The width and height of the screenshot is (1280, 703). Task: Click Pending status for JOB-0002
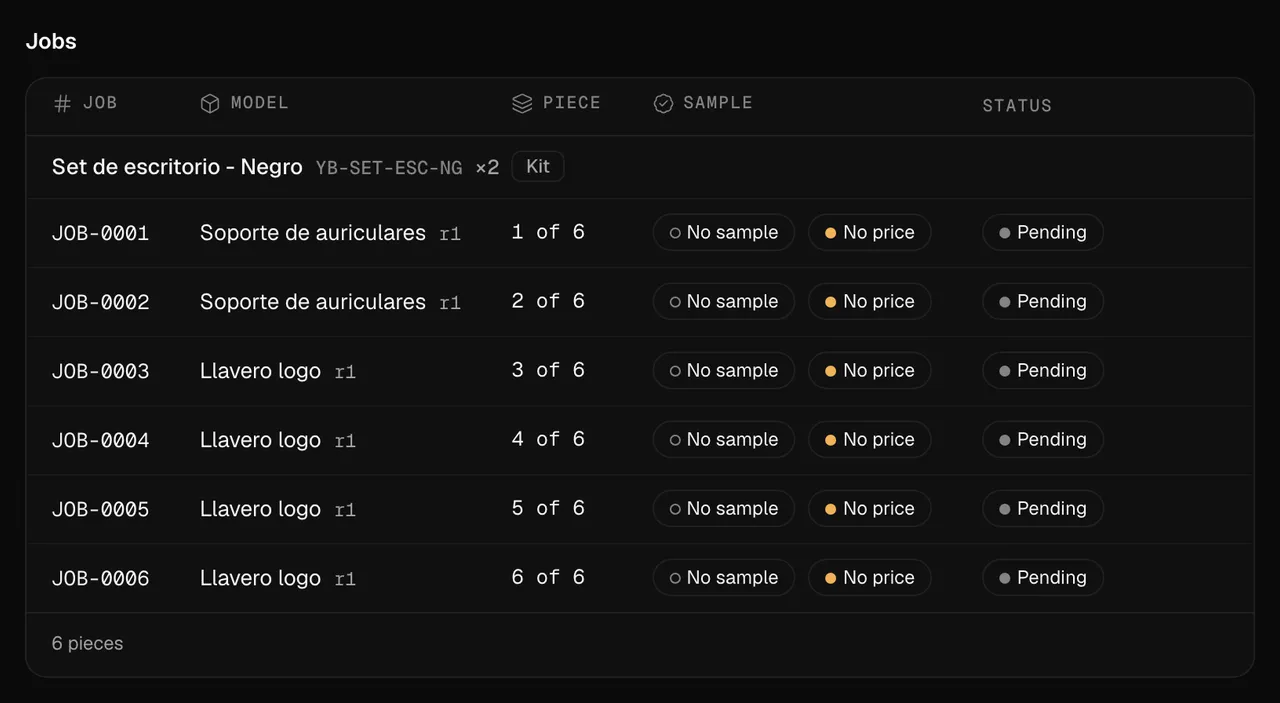pyautogui.click(x=1043, y=301)
